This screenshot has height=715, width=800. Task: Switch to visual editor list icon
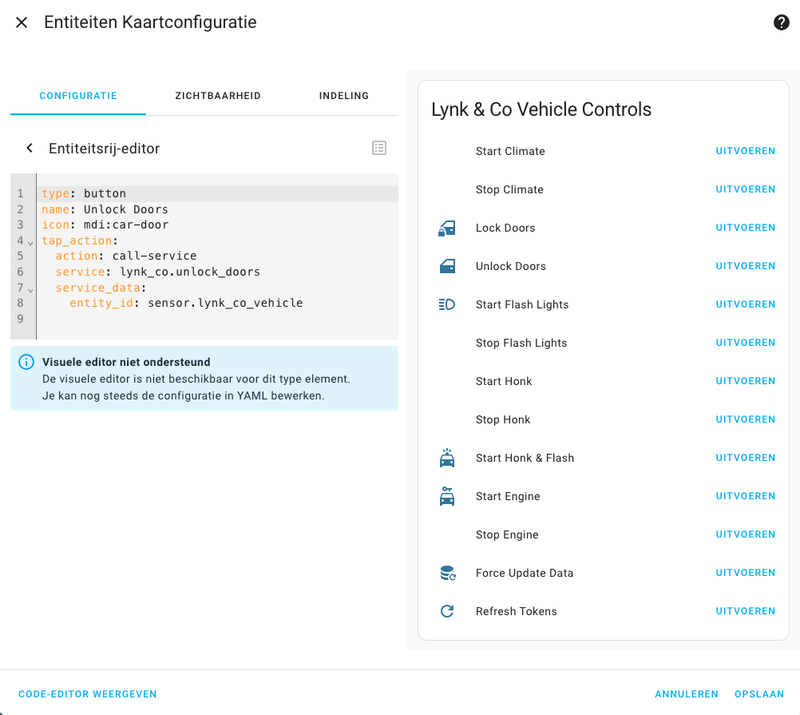point(379,148)
